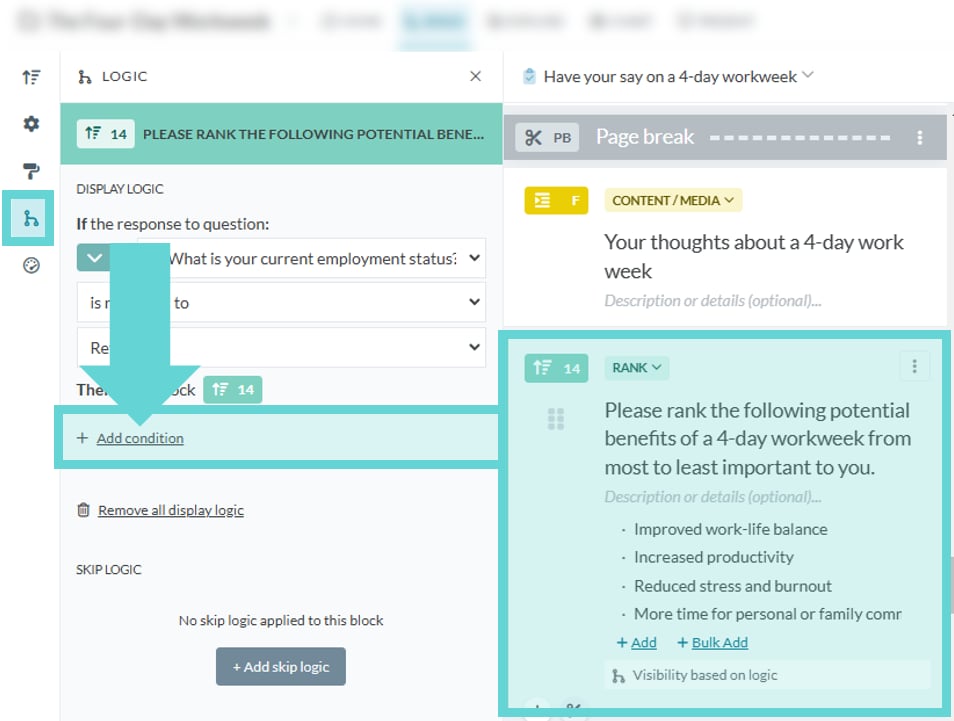Open the Page break options menu
954x721 pixels.
tap(920, 138)
